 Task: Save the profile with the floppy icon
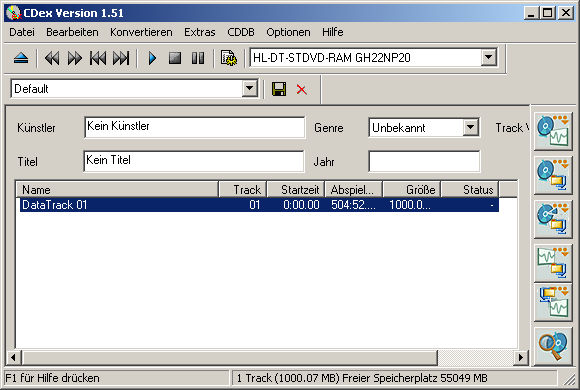(279, 89)
